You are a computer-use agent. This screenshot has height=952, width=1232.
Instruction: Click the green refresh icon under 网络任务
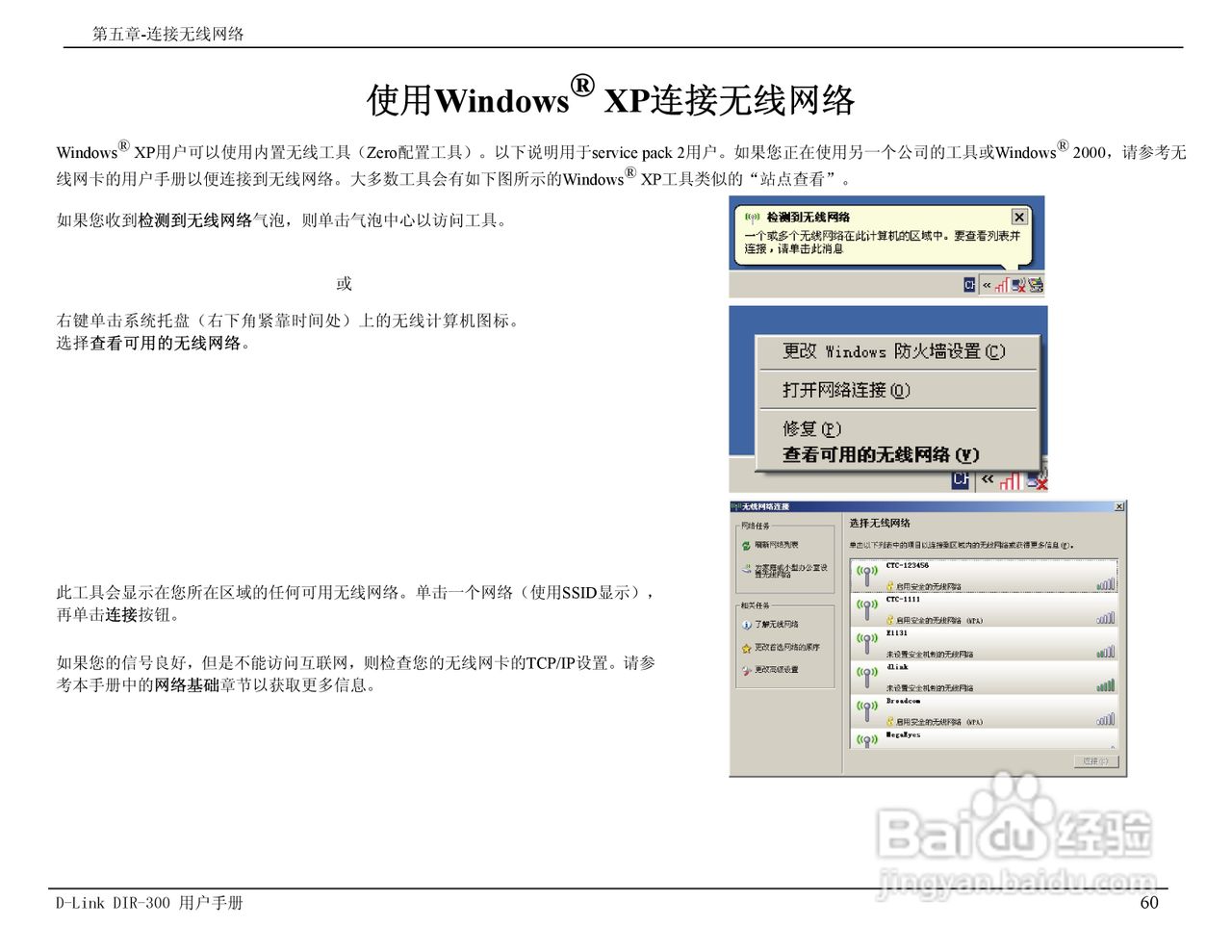(746, 546)
